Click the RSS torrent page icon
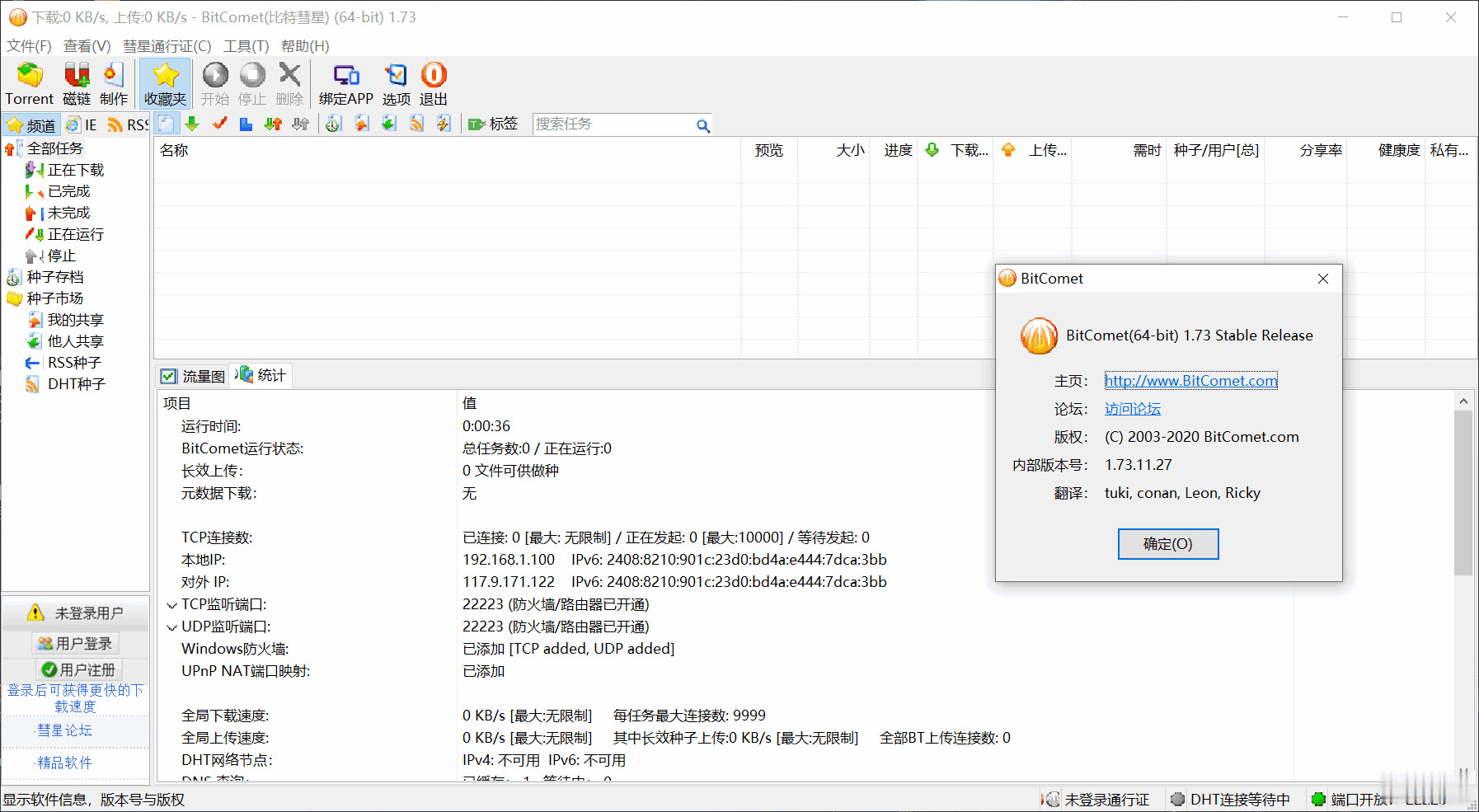1479x812 pixels. (416, 124)
